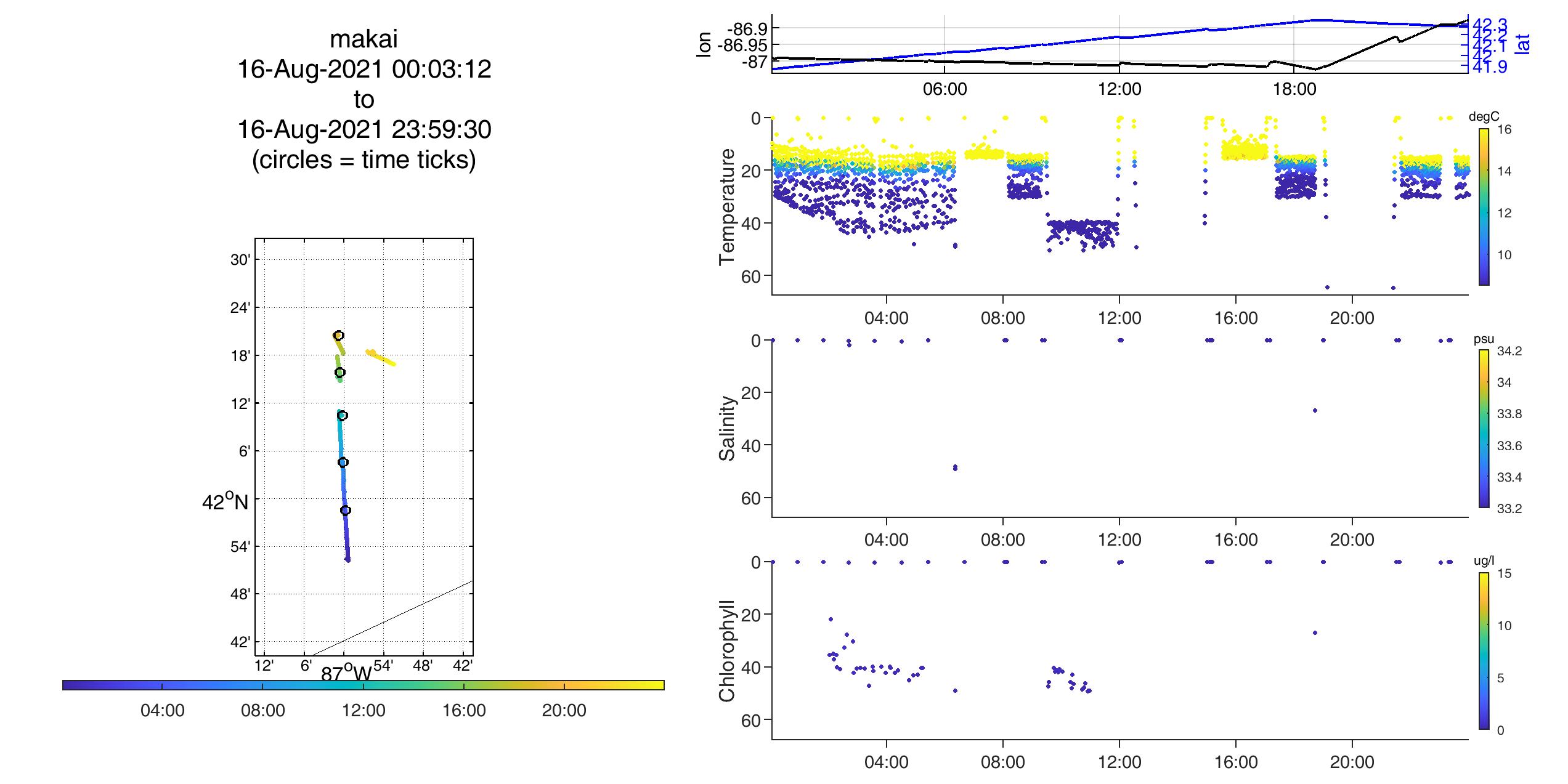The image size is (1568, 784).
Task: Click the 30' latitude tick label on the map
Action: [240, 259]
